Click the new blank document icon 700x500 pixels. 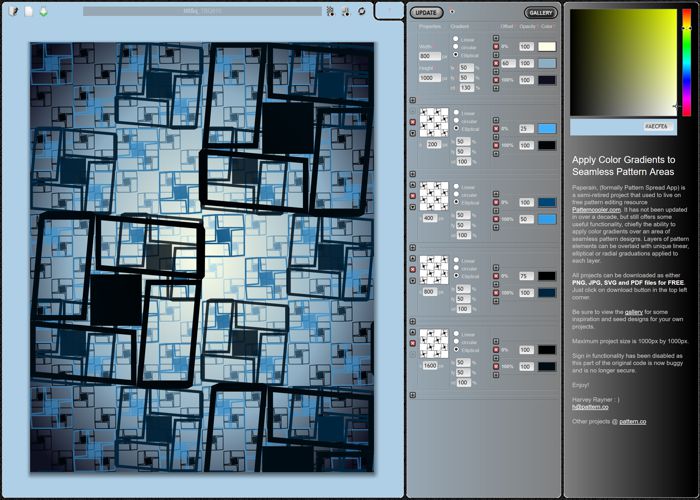pyautogui.click(x=29, y=11)
